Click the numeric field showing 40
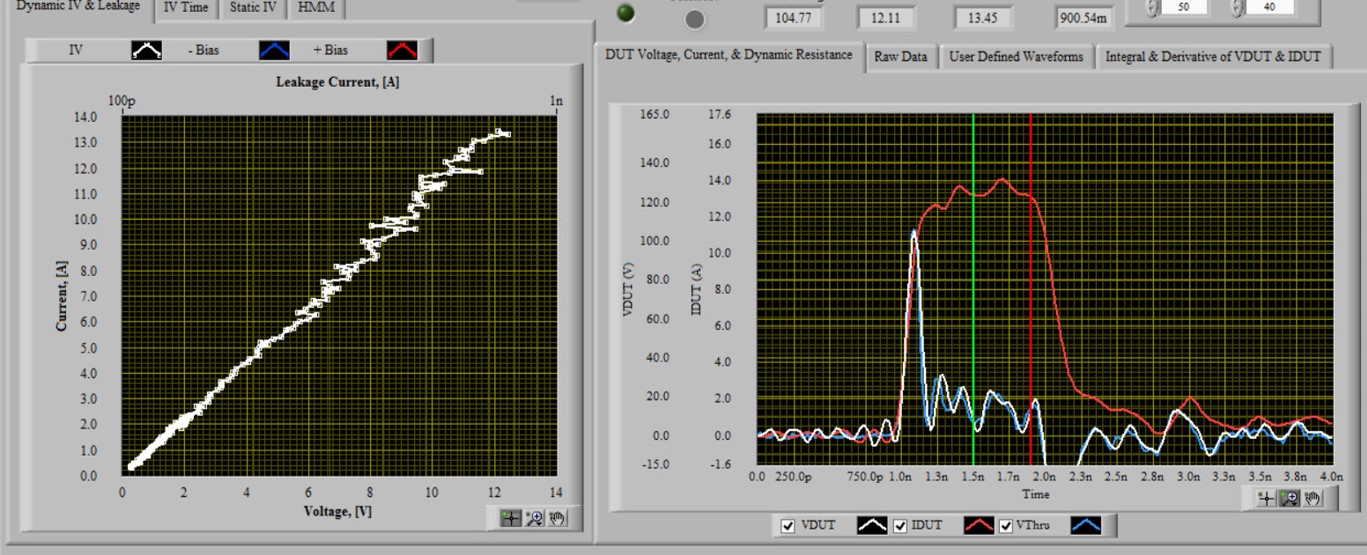This screenshot has height=555, width=1367. click(1270, 7)
